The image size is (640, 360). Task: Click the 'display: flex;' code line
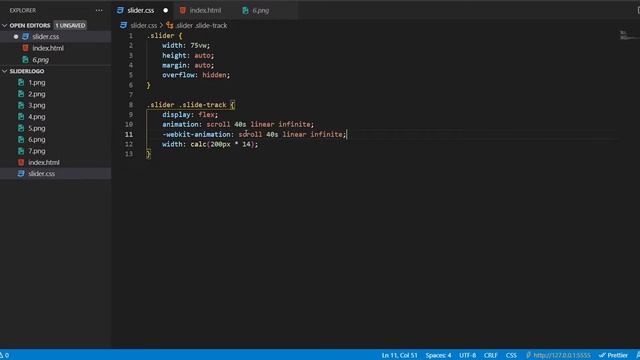190,115
